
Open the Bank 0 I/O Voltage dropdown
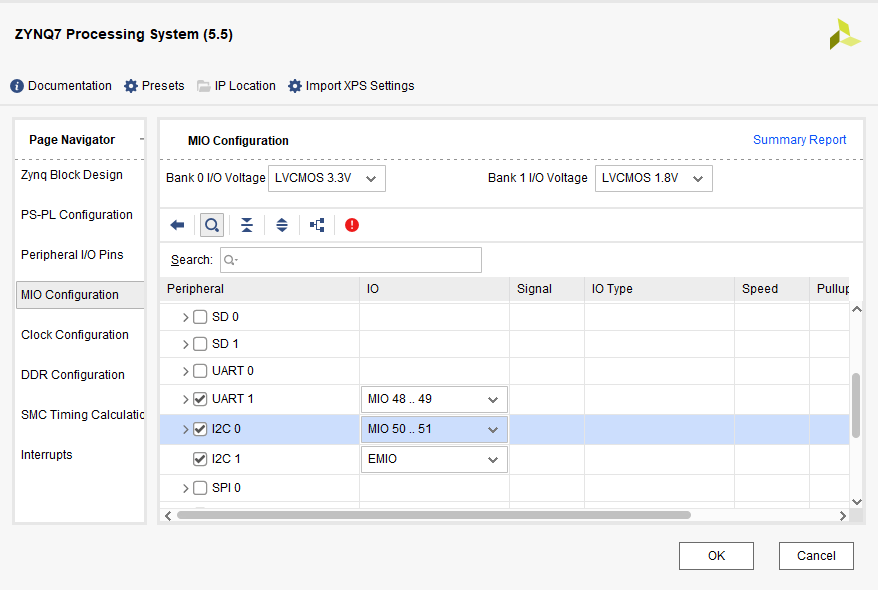pos(327,178)
